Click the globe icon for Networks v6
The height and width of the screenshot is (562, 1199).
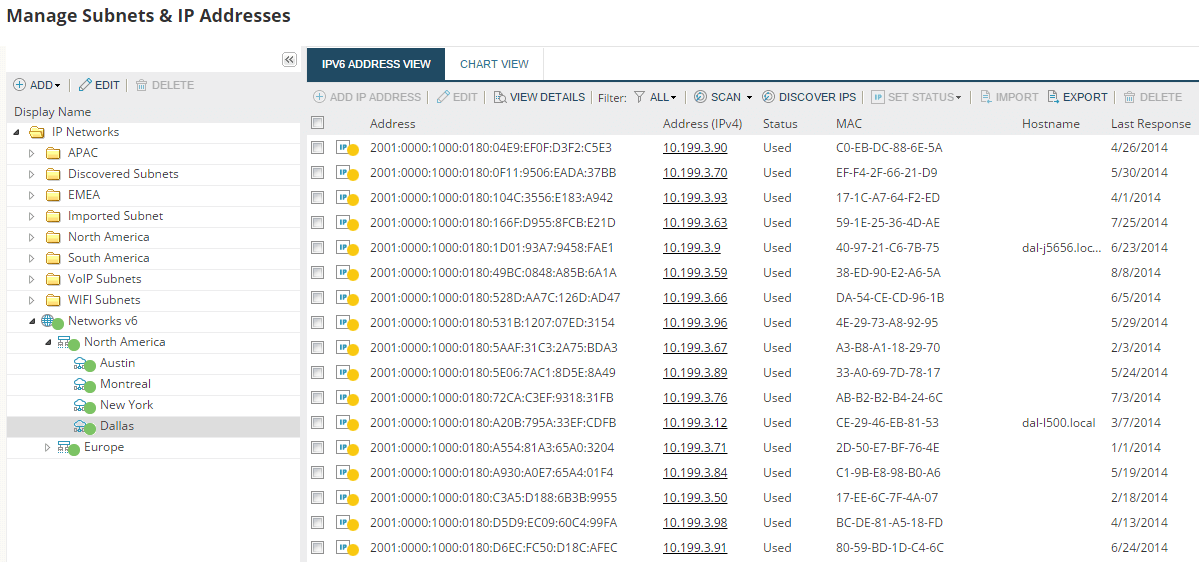click(x=47, y=320)
